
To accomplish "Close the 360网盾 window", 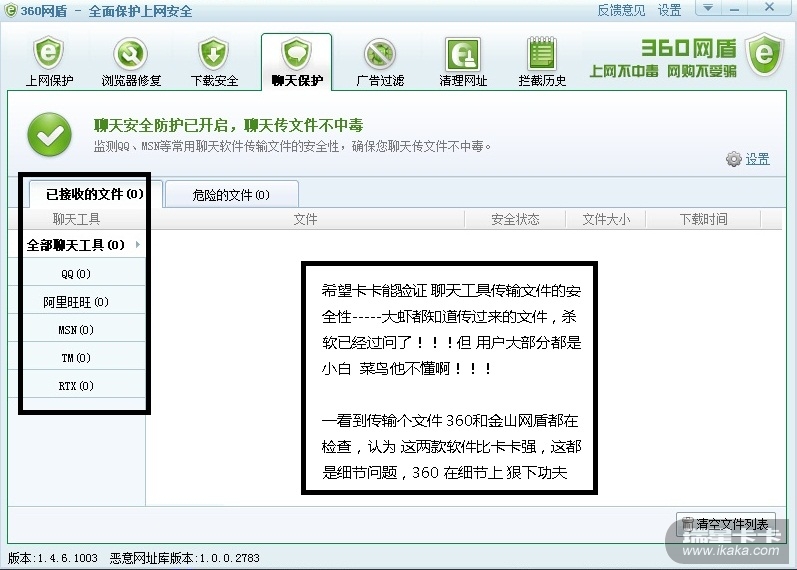I will [769, 7].
